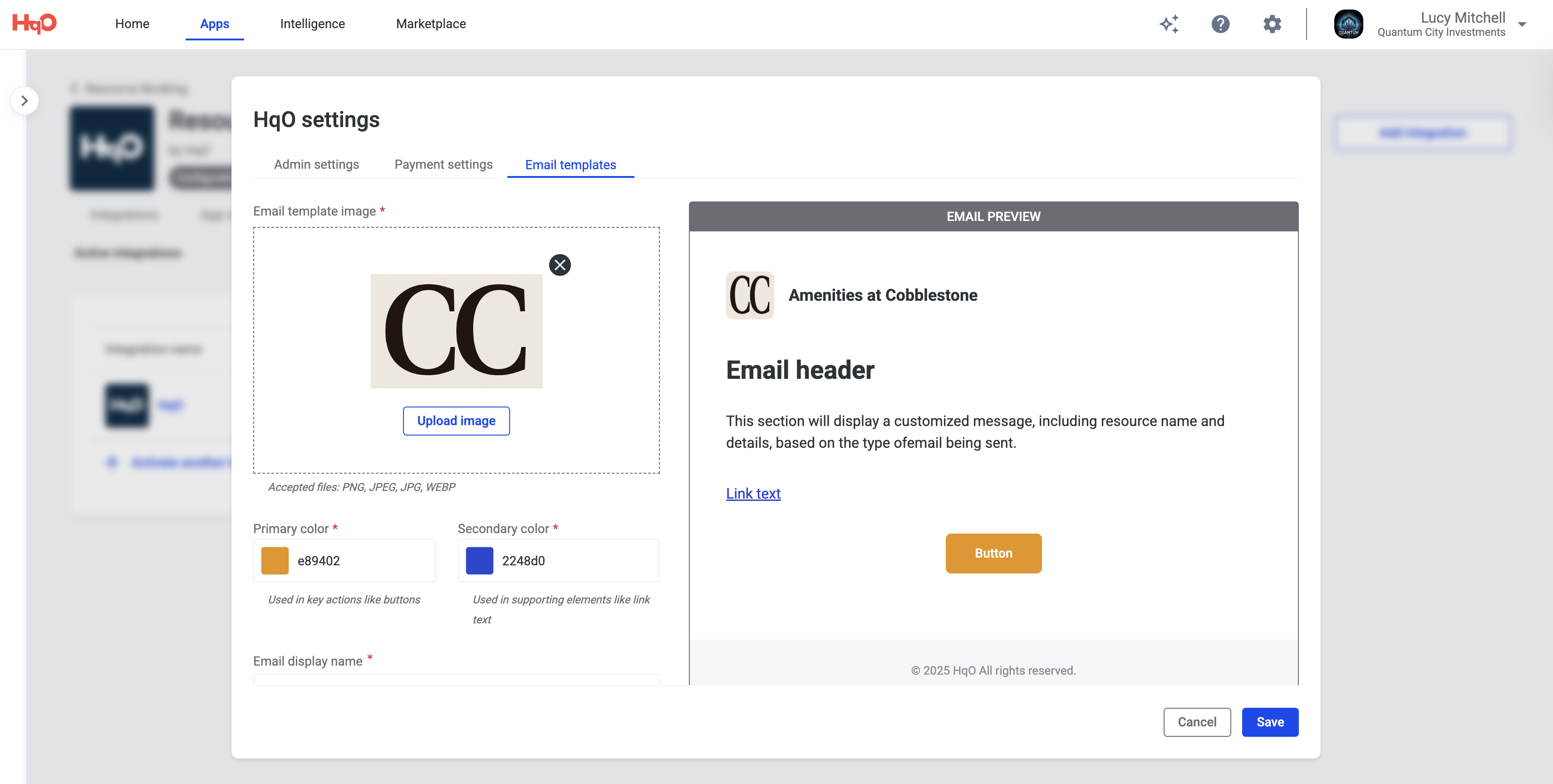1553x784 pixels.
Task: Click the Link text in email preview
Action: [x=753, y=494]
